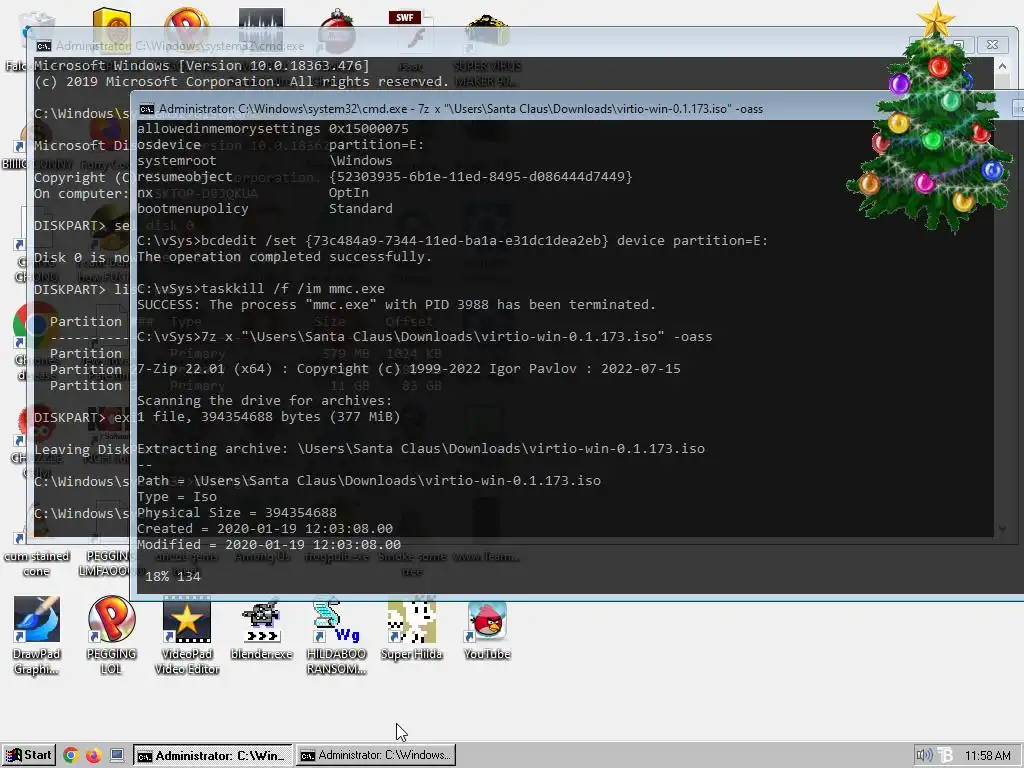Click the 'nx OptIn' line
The width and height of the screenshot is (1024, 768).
pos(253,193)
